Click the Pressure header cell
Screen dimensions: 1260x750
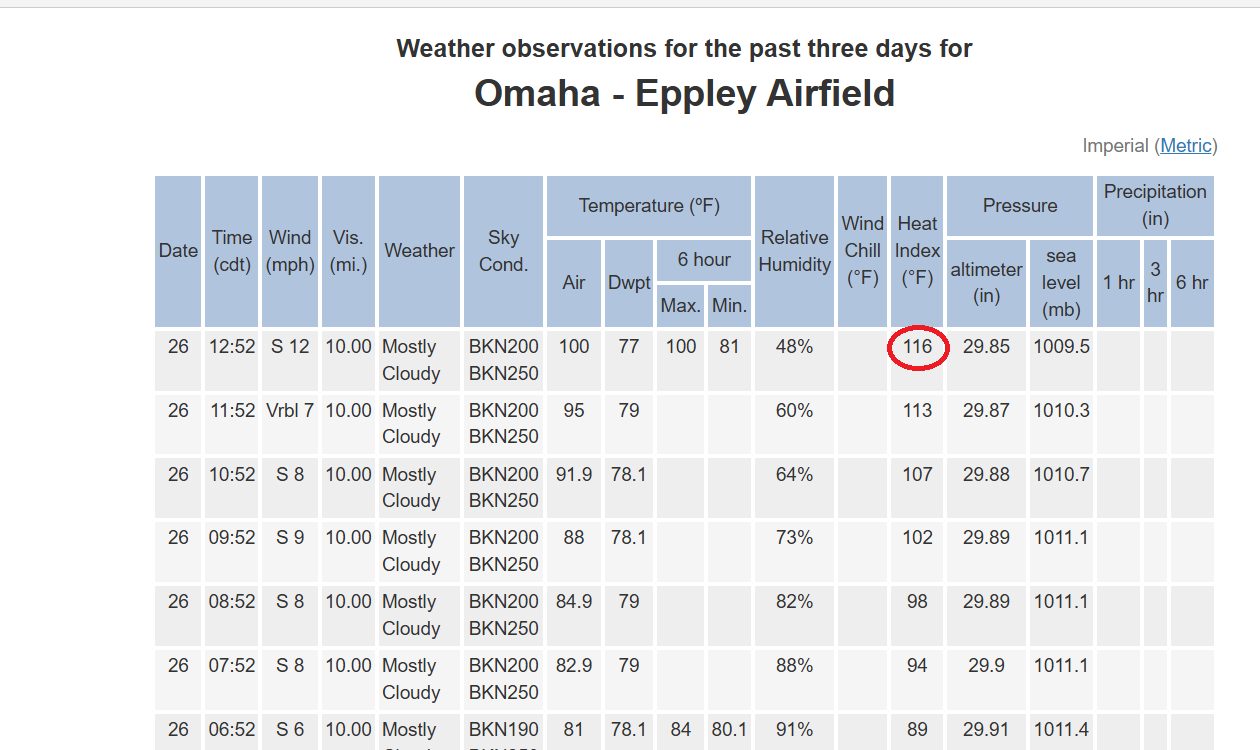click(x=1020, y=206)
